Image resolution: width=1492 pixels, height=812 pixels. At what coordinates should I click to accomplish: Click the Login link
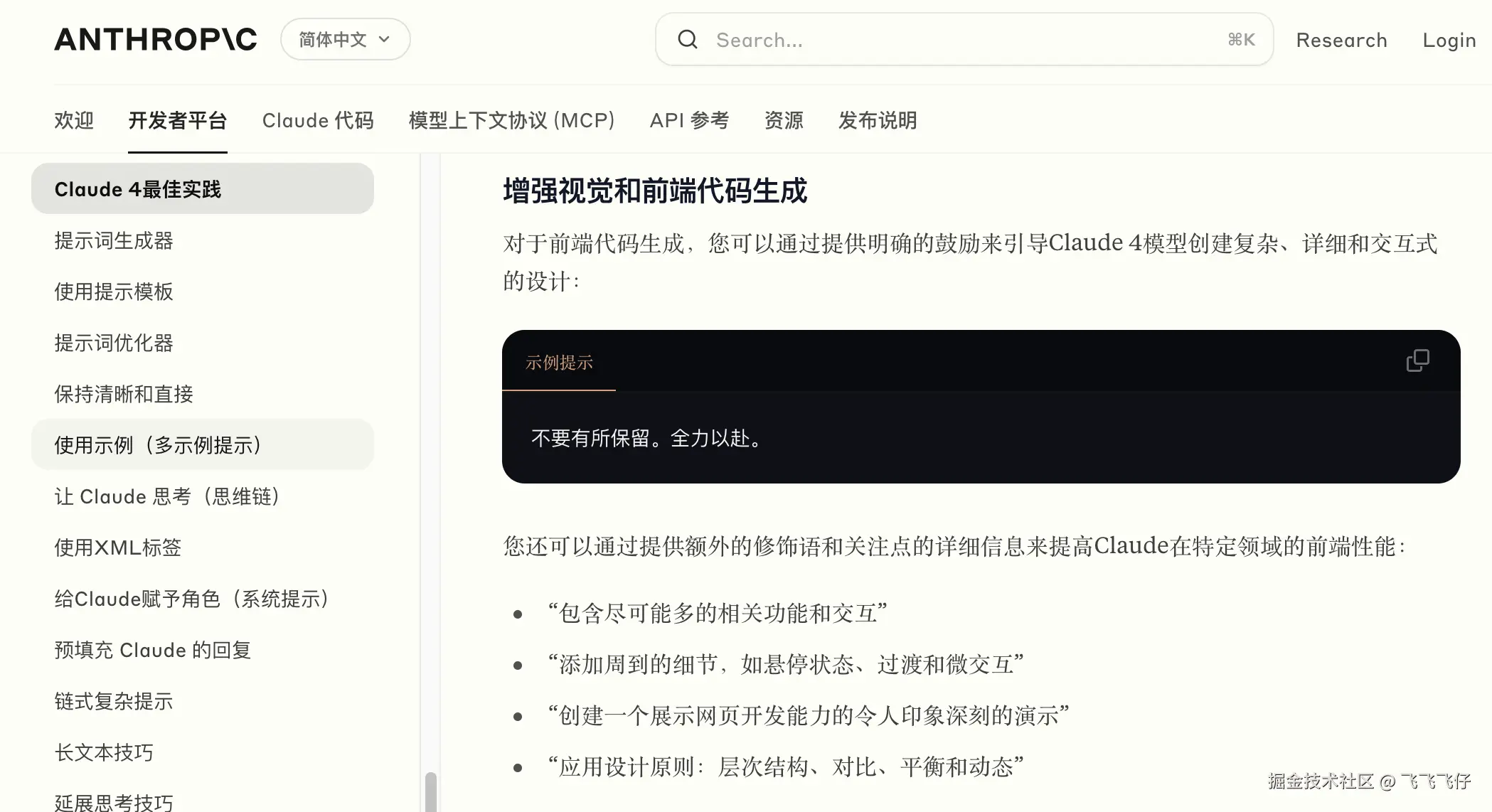click(x=1449, y=40)
